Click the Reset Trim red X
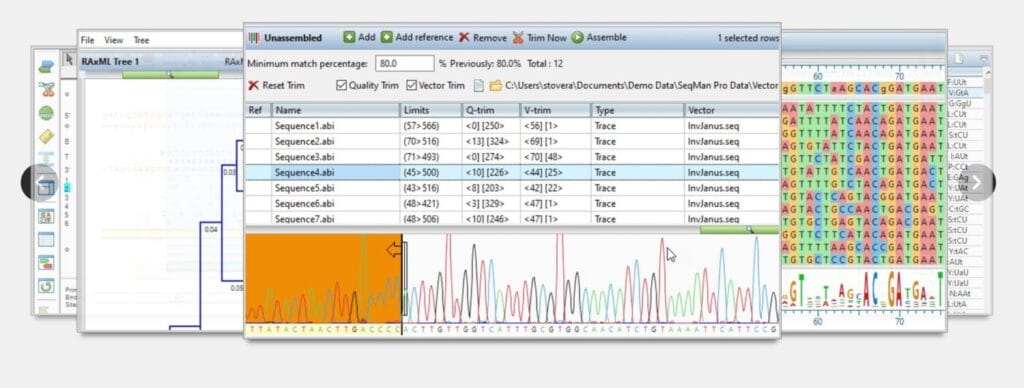The height and width of the screenshot is (388, 1024). (x=253, y=86)
